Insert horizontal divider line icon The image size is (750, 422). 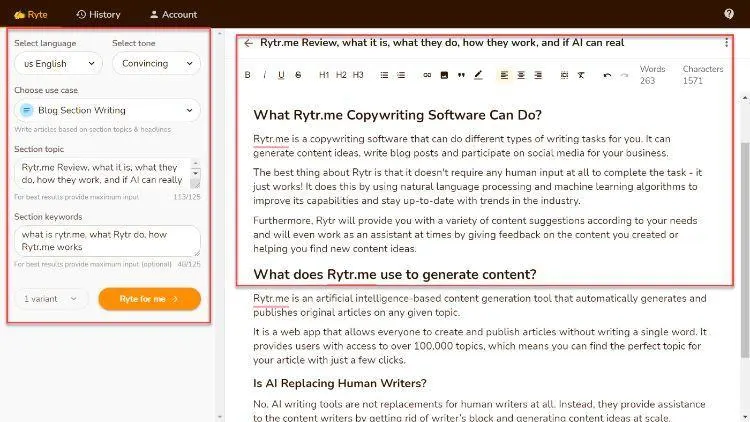point(564,75)
